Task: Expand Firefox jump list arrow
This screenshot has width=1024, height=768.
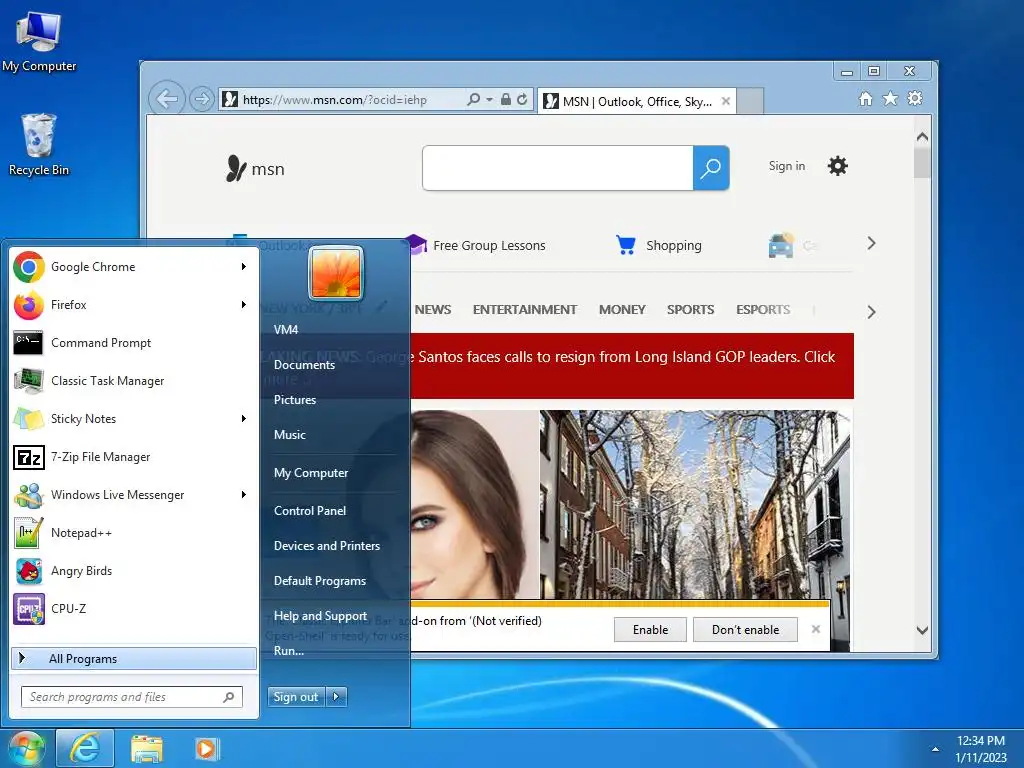Action: pos(244,304)
